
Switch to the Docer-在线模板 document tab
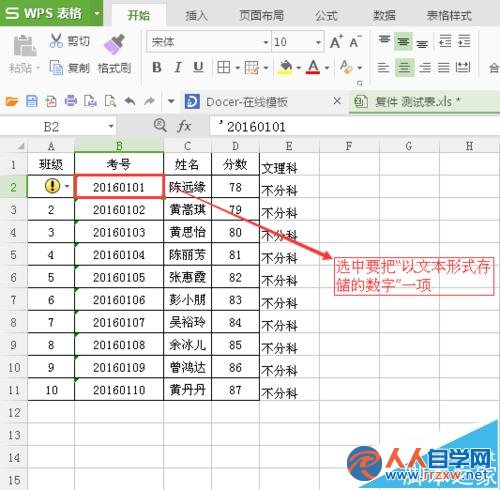(247, 102)
